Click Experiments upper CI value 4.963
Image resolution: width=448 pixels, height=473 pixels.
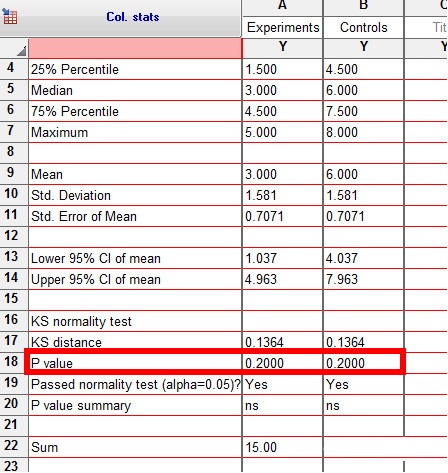click(261, 279)
